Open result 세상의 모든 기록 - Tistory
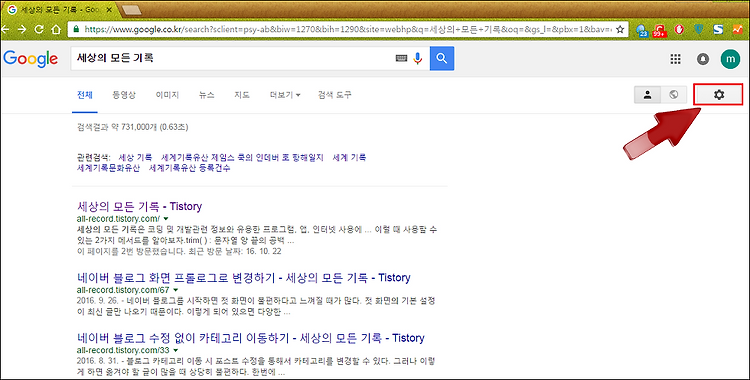Screen dimensions: 750x380 (x=139, y=206)
